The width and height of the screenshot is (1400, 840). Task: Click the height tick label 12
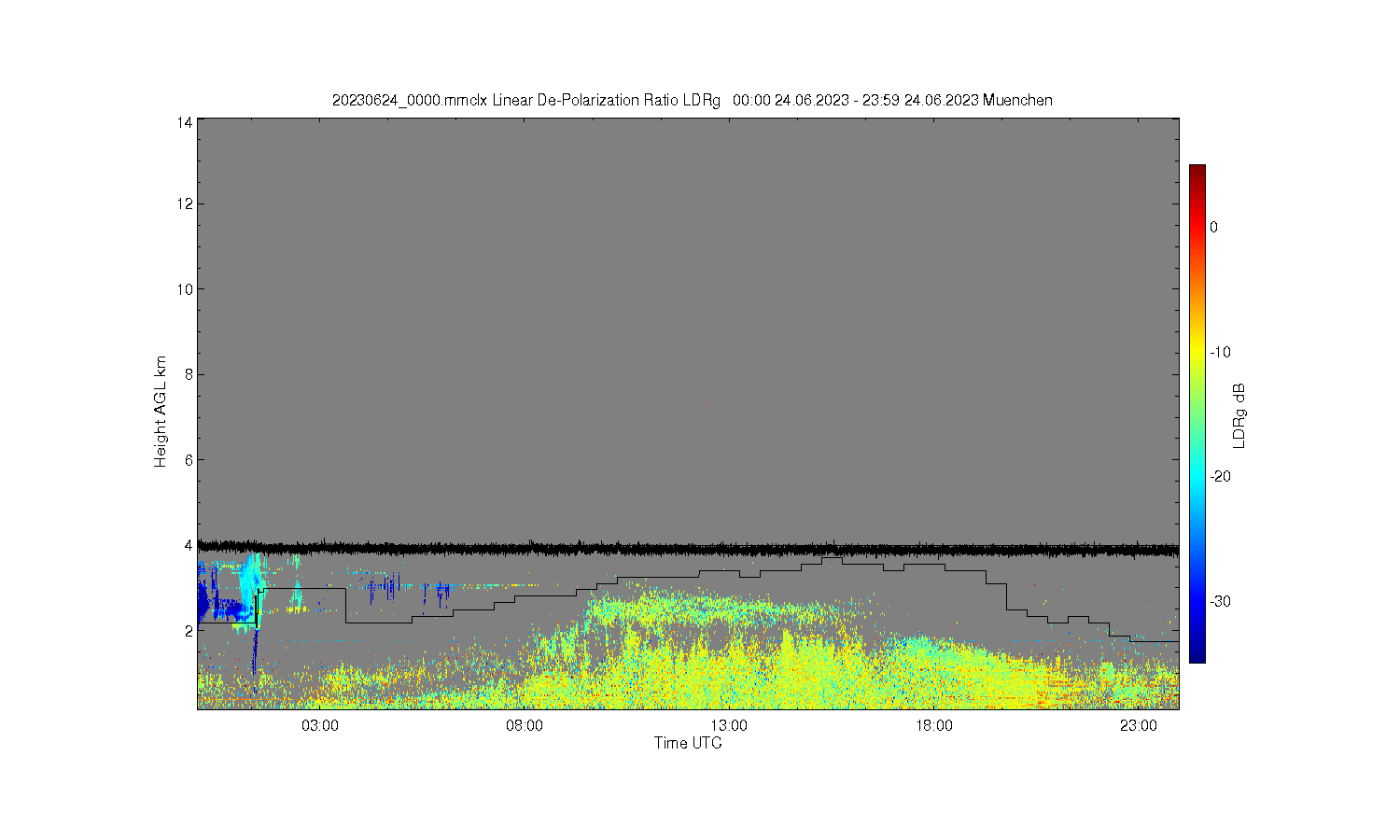(x=185, y=203)
